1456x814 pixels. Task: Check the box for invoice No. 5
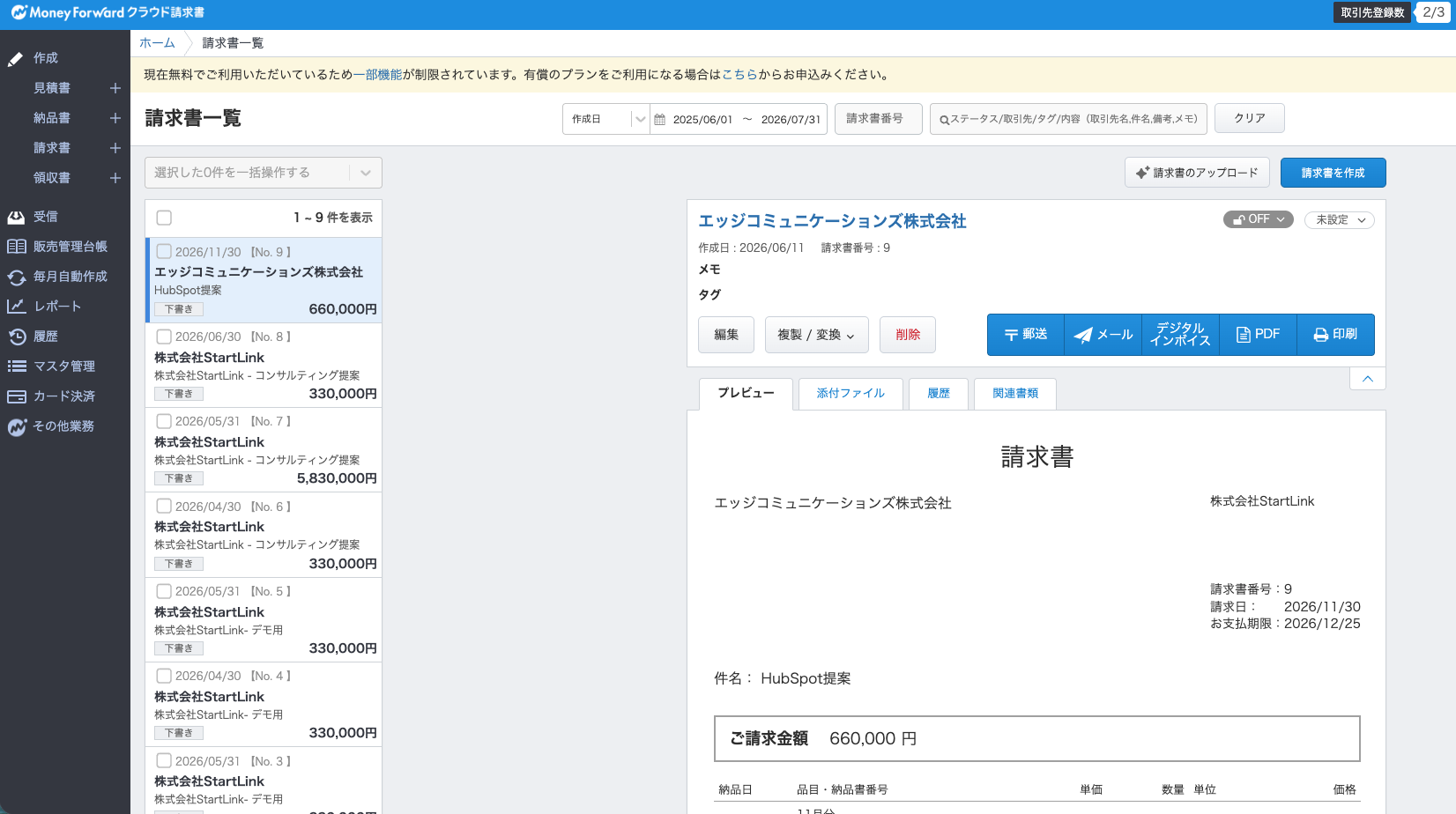(x=164, y=591)
